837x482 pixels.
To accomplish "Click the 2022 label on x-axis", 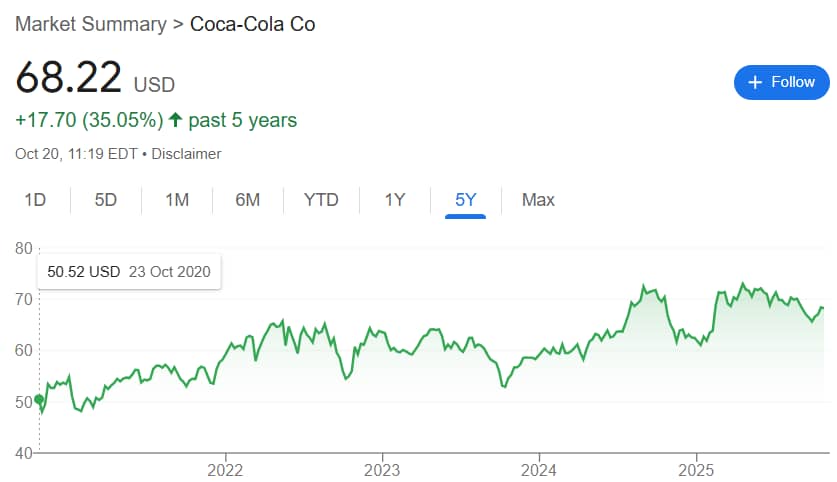I will [225, 470].
